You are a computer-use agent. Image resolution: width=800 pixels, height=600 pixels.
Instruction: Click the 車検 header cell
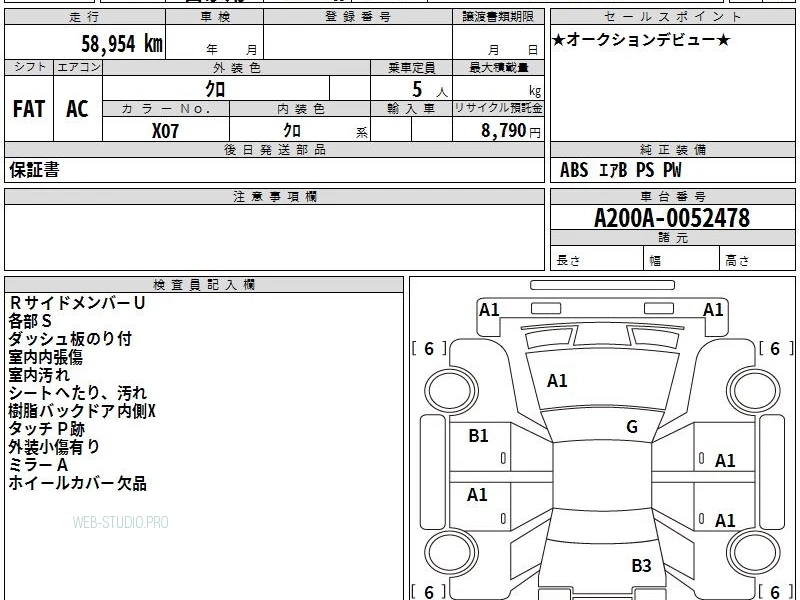coord(215,17)
